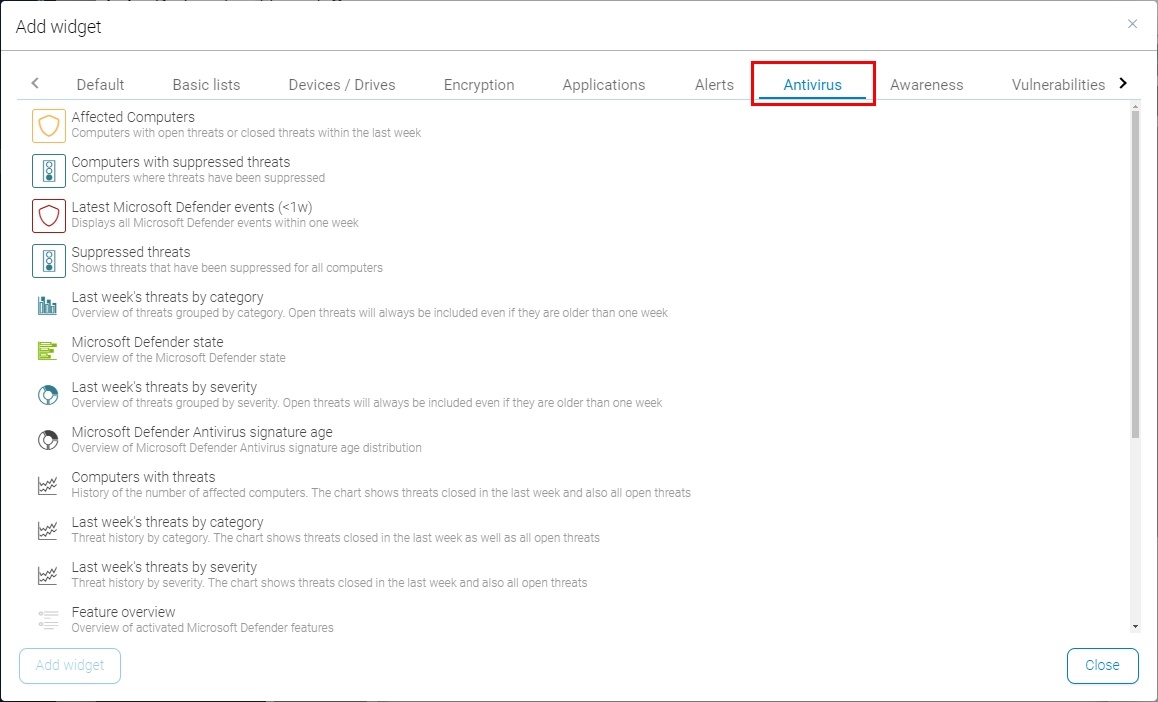Go to the Encryption tab
Viewport: 1158px width, 702px height.
click(479, 85)
